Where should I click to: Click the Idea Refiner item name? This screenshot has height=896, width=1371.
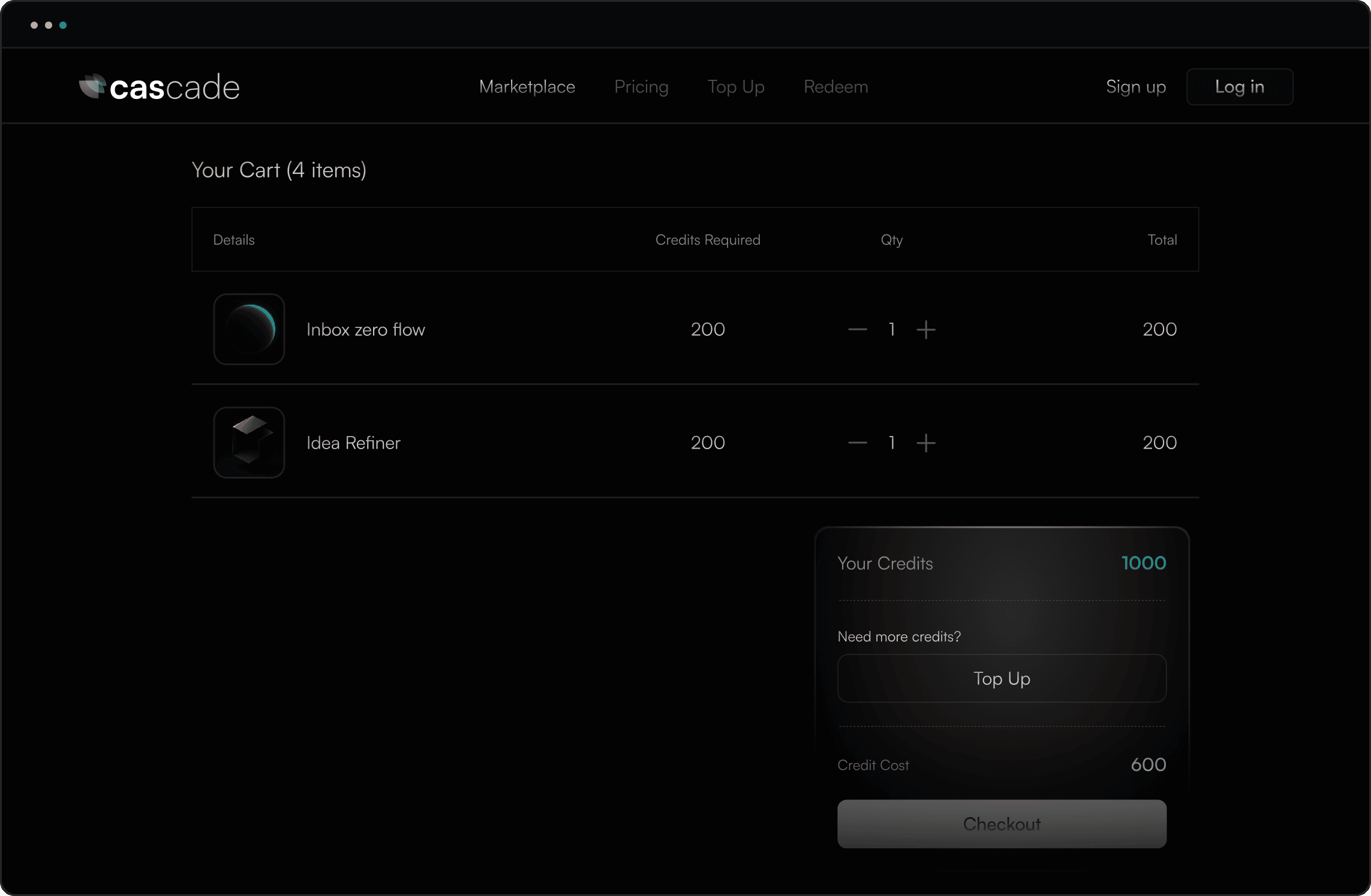353,443
